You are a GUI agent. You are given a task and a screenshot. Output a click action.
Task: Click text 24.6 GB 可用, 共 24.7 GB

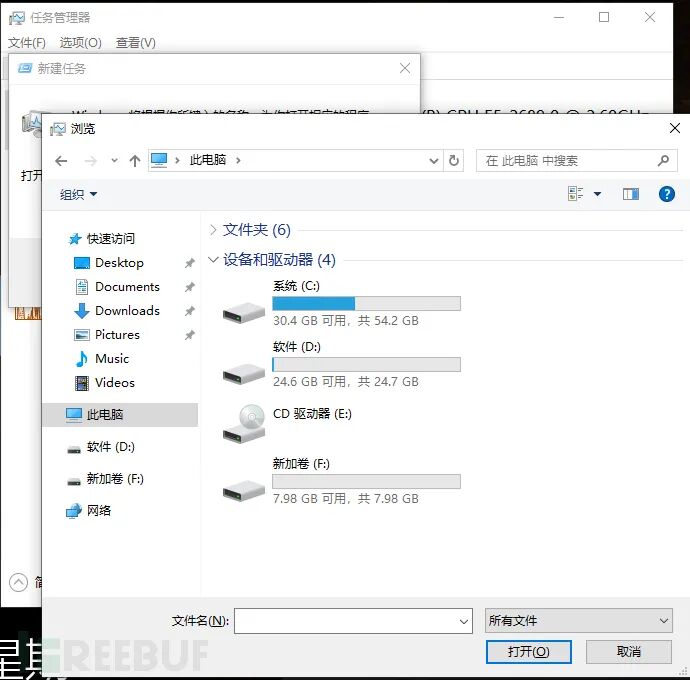[346, 382]
